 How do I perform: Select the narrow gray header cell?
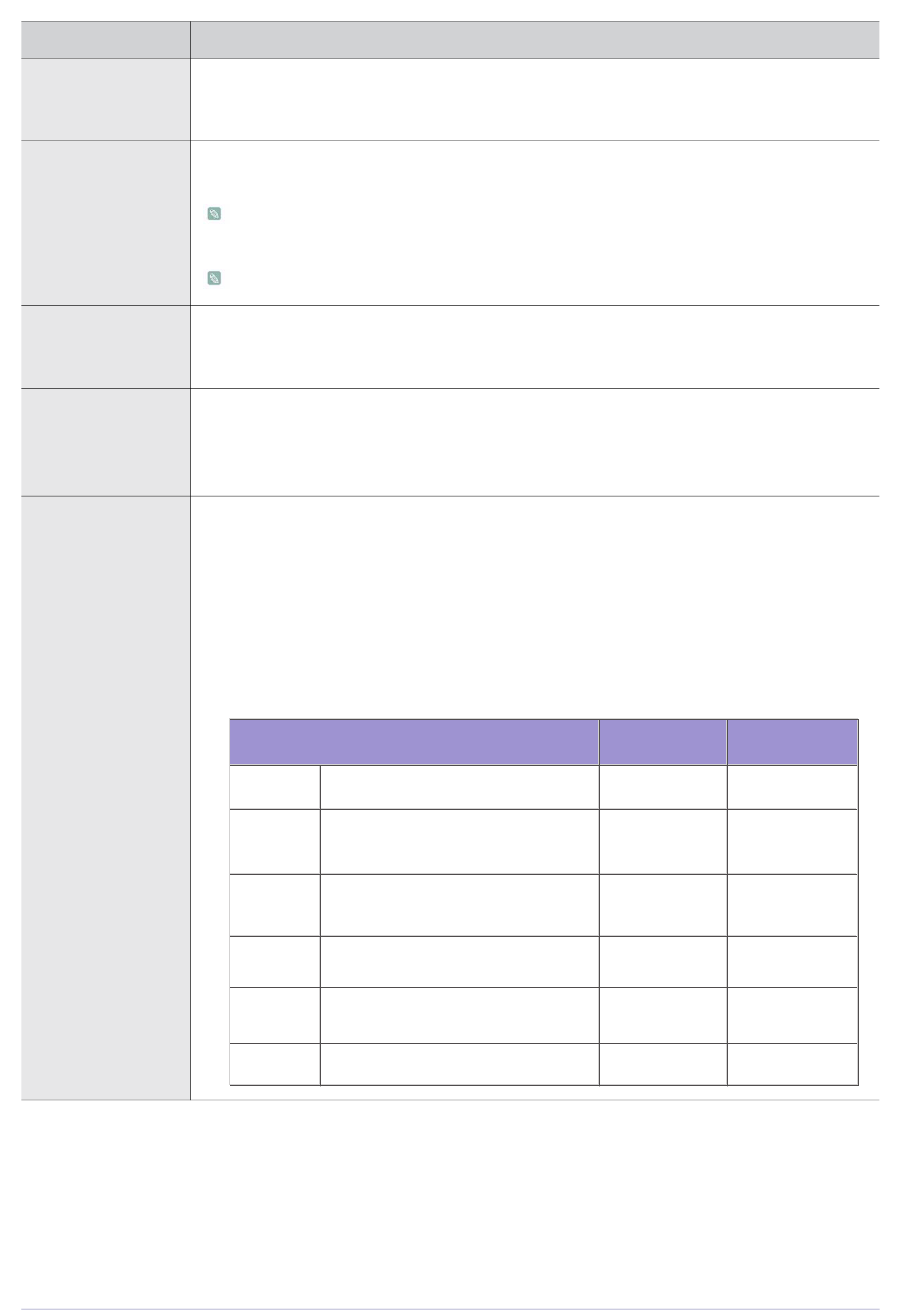point(105,40)
